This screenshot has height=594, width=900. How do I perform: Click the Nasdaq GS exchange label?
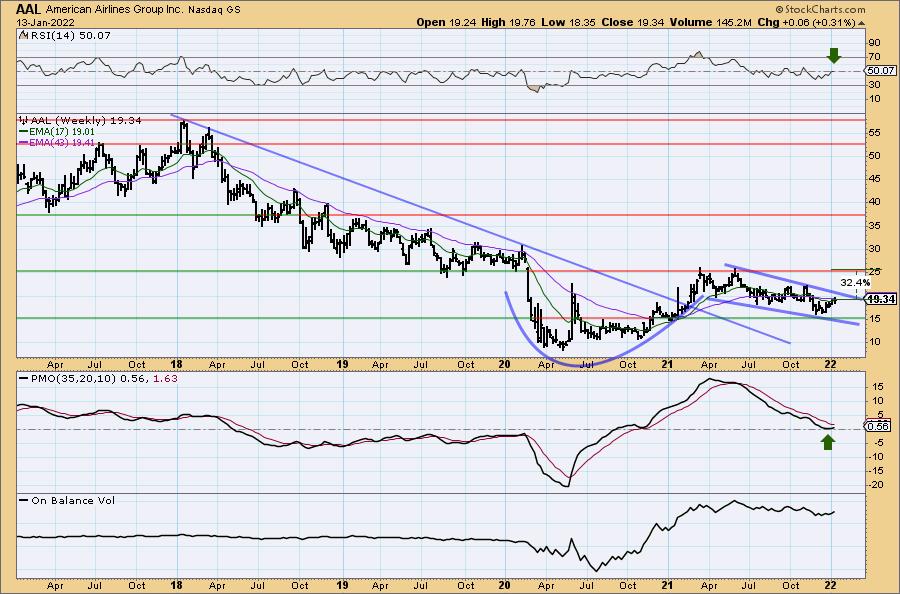(x=215, y=10)
